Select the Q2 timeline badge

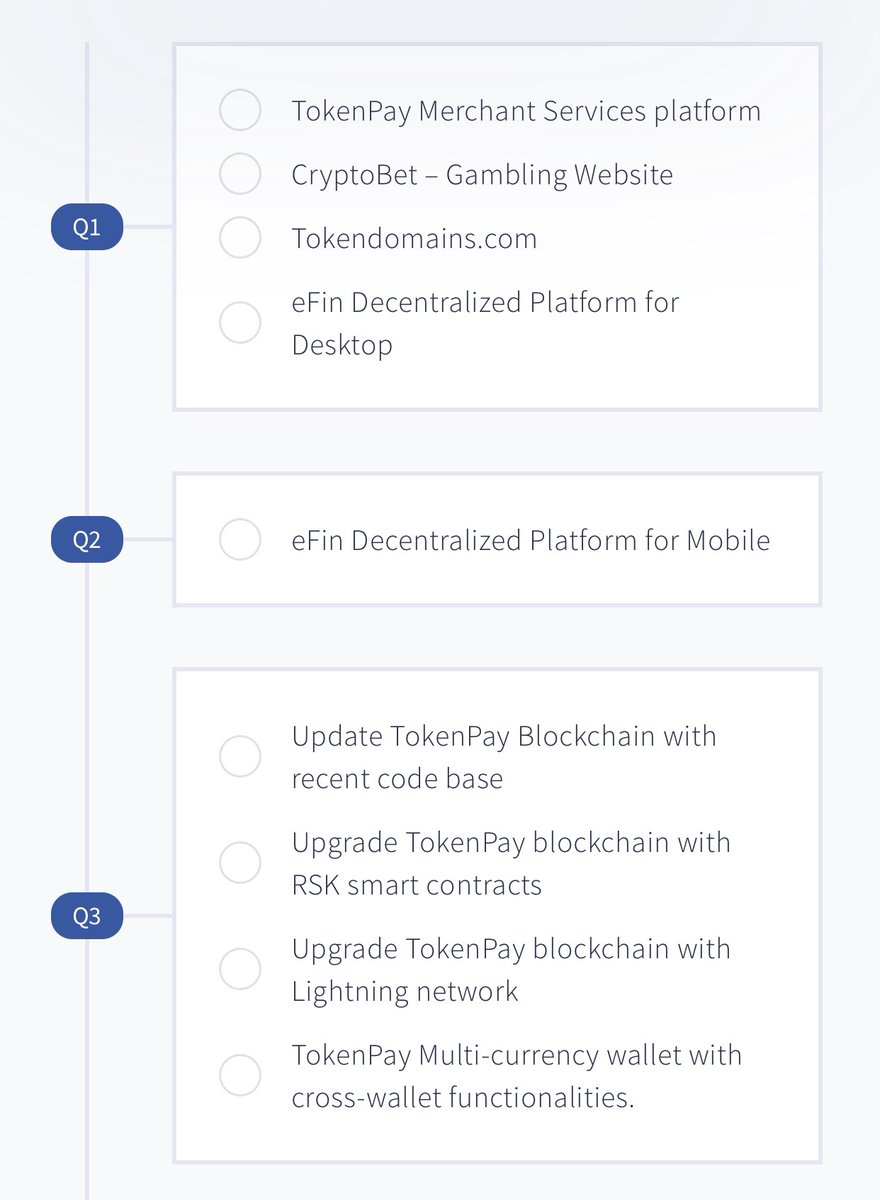[87, 541]
